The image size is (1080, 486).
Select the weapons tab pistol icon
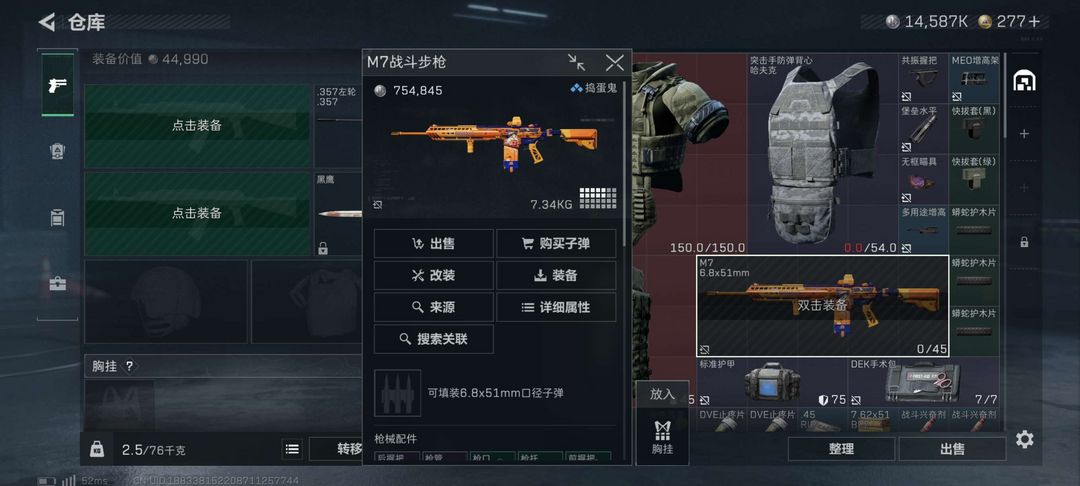tap(58, 85)
